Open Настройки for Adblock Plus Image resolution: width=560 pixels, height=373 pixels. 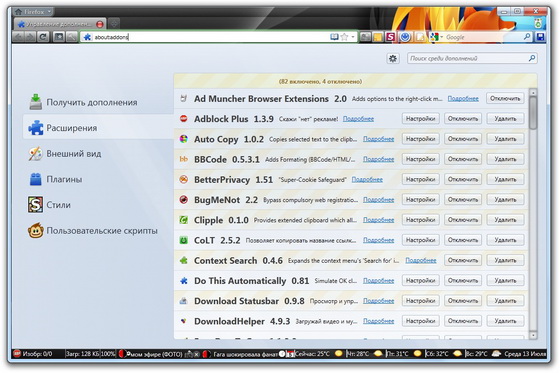click(420, 119)
